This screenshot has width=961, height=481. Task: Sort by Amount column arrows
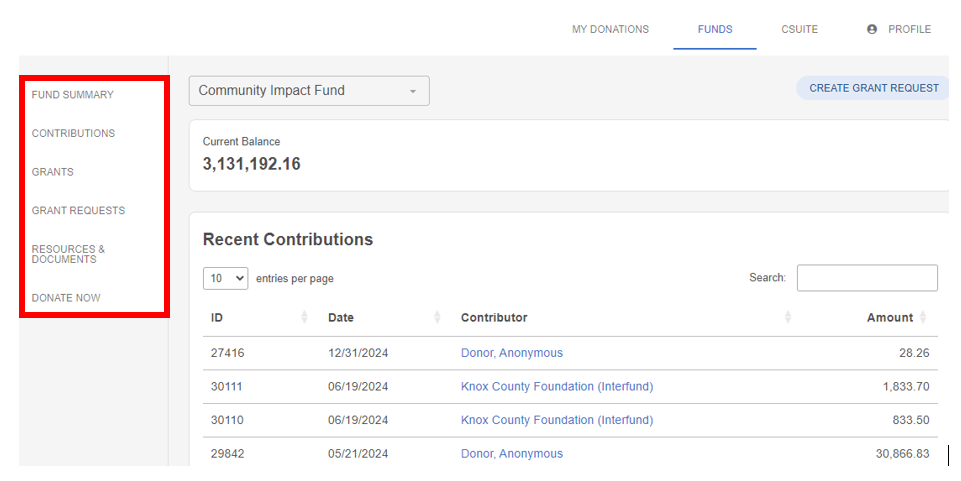[922, 317]
